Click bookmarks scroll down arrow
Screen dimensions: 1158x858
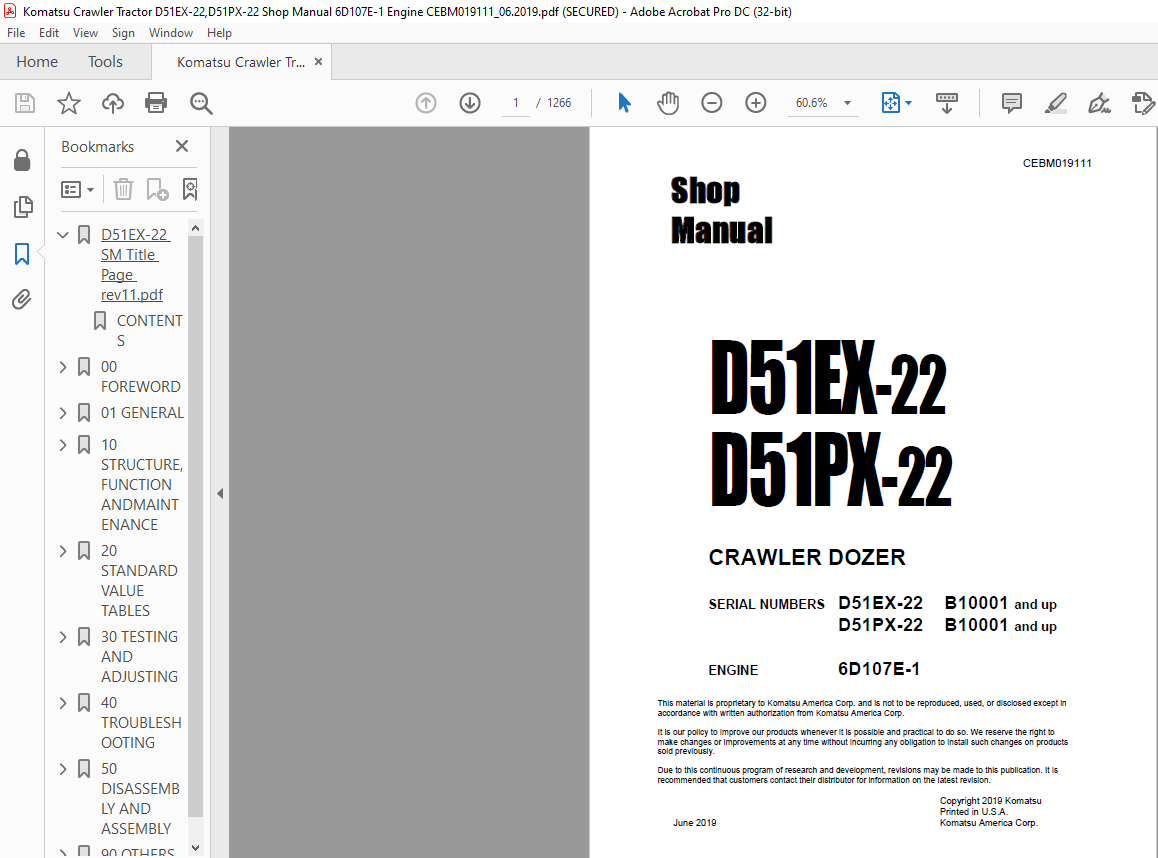195,848
